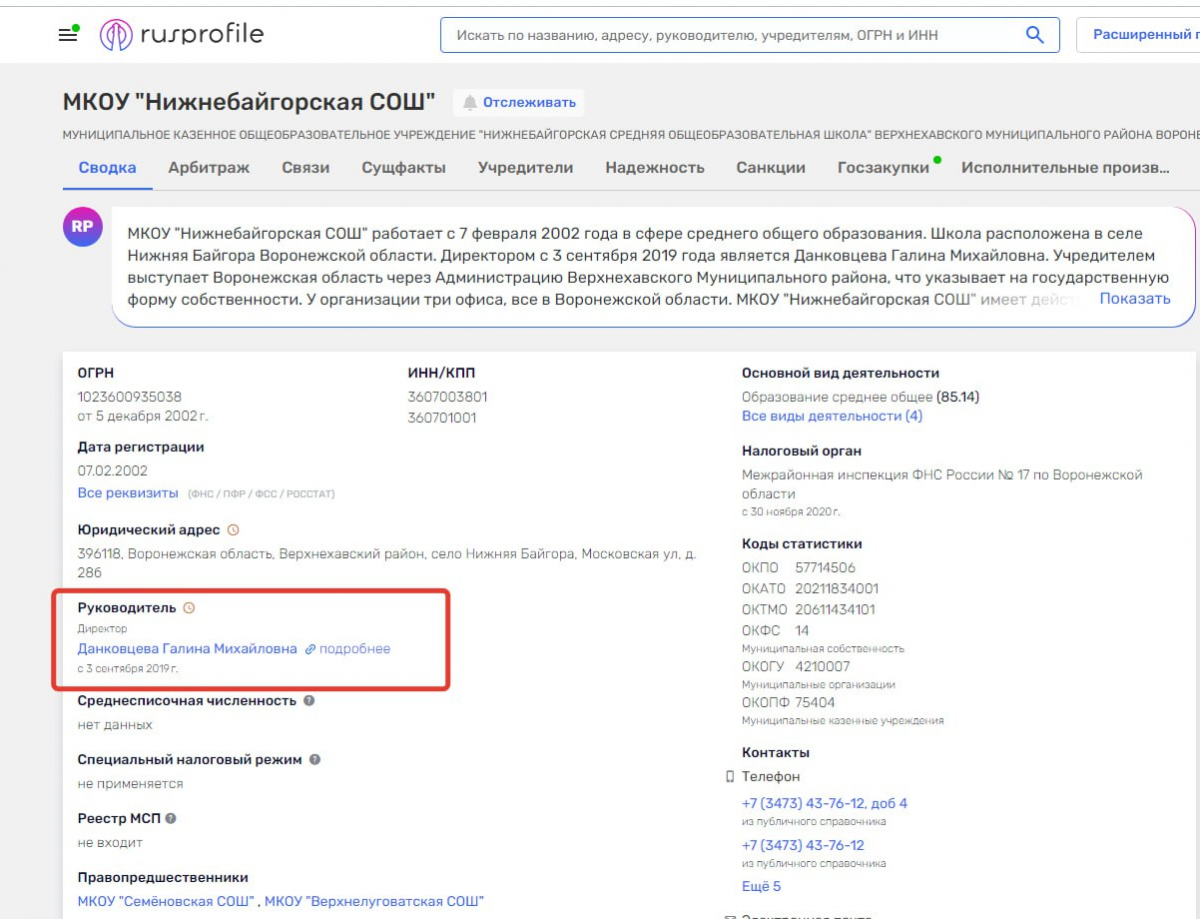The image size is (1200, 919).
Task: Click the ОКПО code 57714506
Action: 825,568
